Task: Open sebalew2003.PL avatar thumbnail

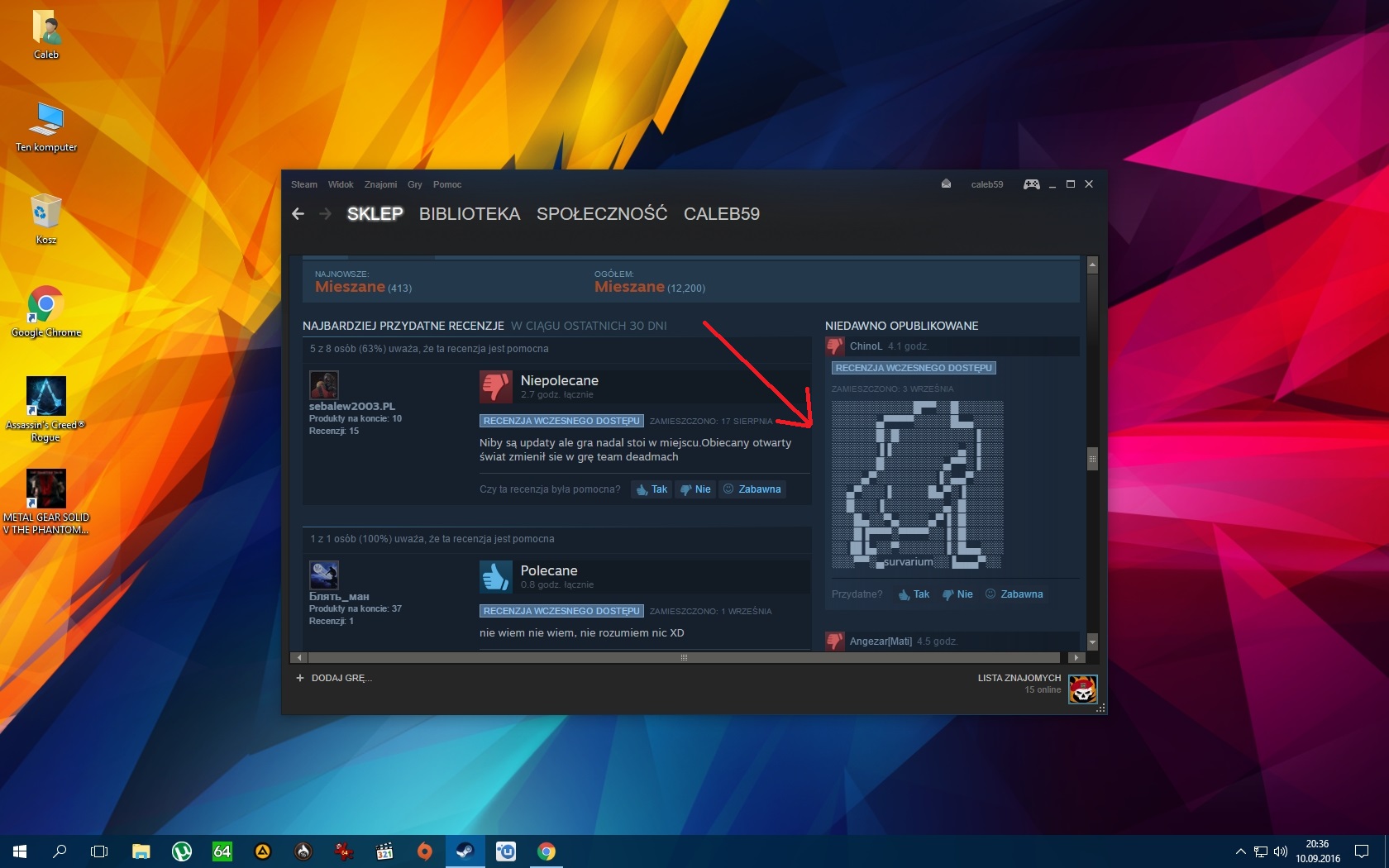Action: pos(324,385)
